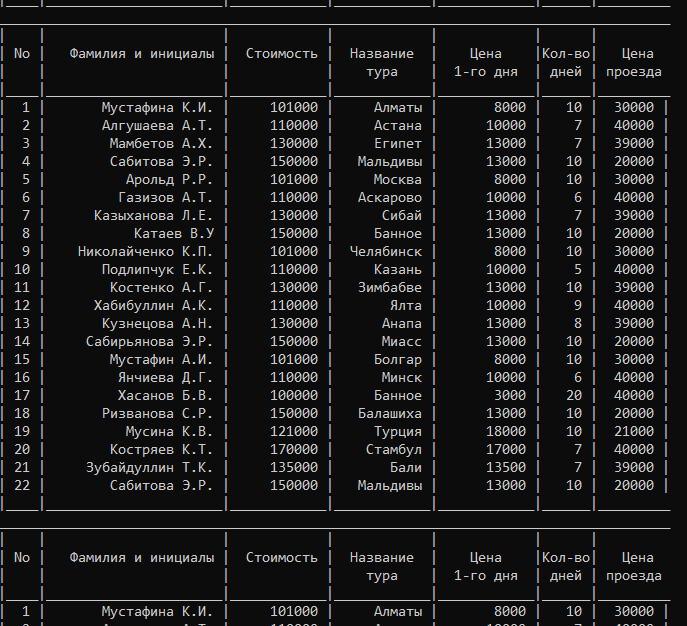Select Казыханова Л.Е. in the list
687x626 pixels.
pos(153,216)
